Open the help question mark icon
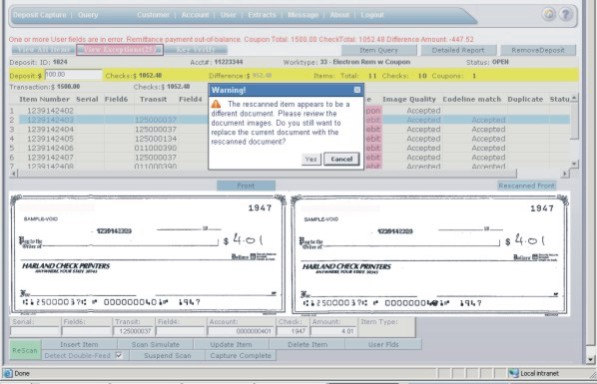Image resolution: width=597 pixels, height=384 pixels. pyautogui.click(x=566, y=14)
